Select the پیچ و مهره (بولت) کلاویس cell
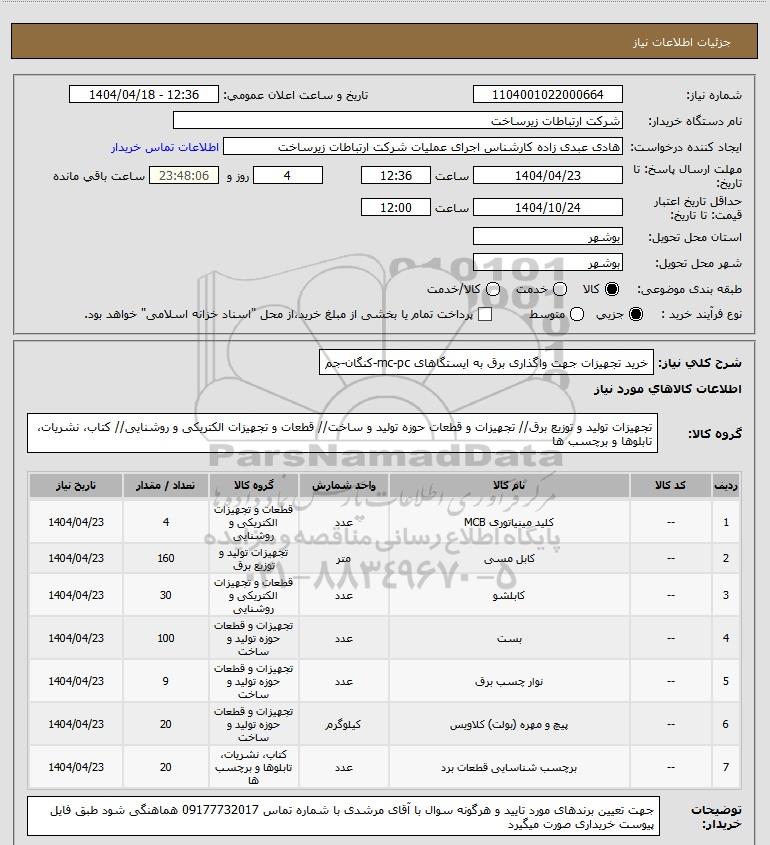This screenshot has width=770, height=845. [x=509, y=725]
